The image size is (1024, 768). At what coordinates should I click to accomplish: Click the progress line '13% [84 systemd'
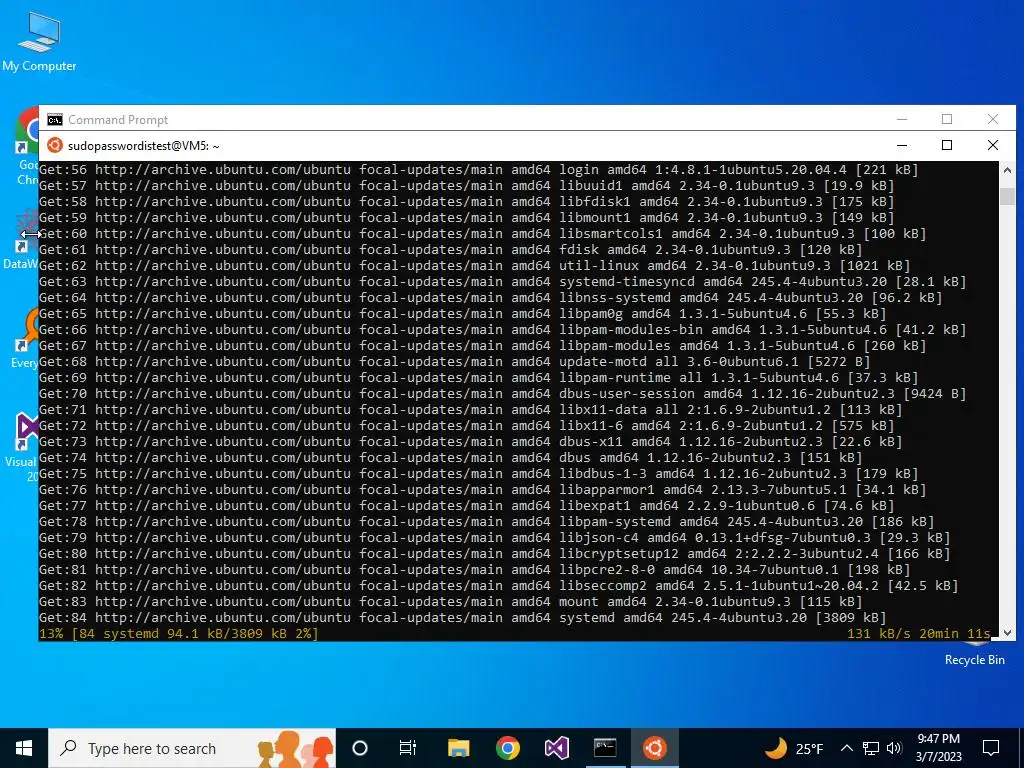click(178, 633)
